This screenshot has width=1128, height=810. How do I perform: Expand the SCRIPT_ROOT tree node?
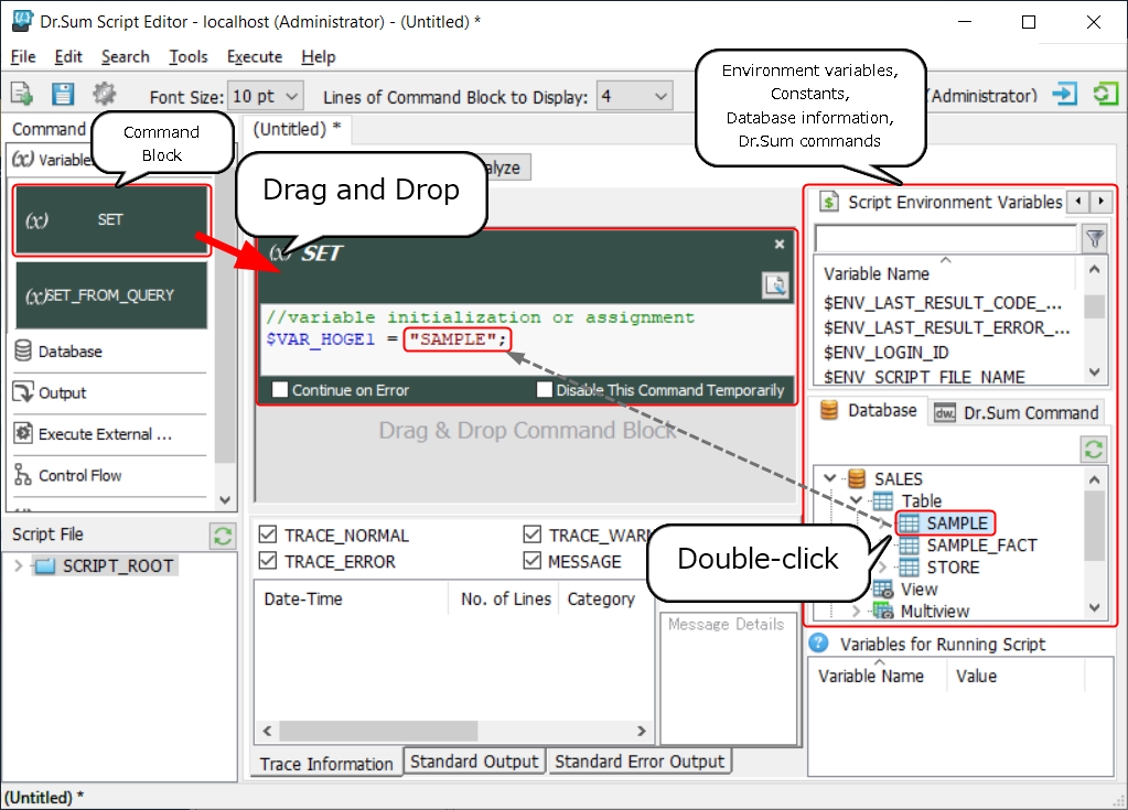(20, 566)
